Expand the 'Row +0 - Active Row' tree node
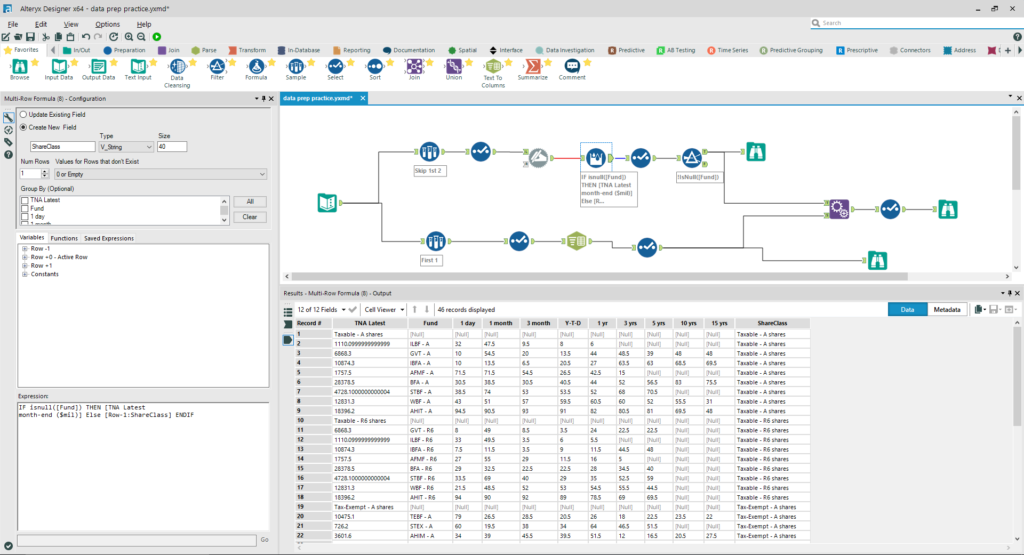Screen dimensions: 1024x555 coord(24,257)
